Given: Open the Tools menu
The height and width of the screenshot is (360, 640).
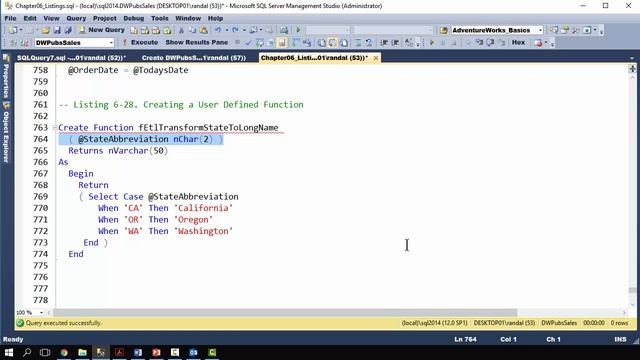Looking at the screenshot, I should (160, 18).
